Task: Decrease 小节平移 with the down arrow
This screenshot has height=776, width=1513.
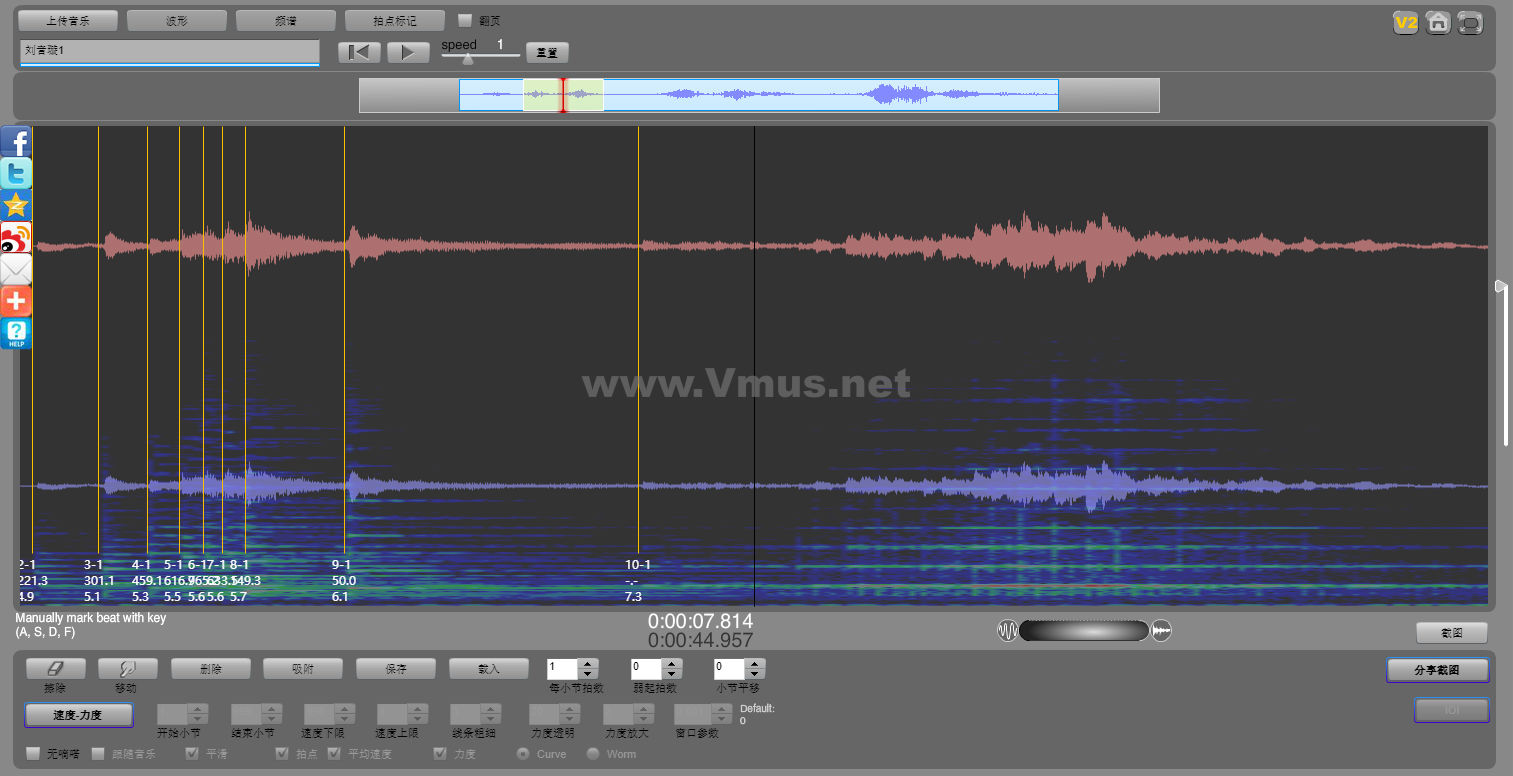Action: coord(755,674)
